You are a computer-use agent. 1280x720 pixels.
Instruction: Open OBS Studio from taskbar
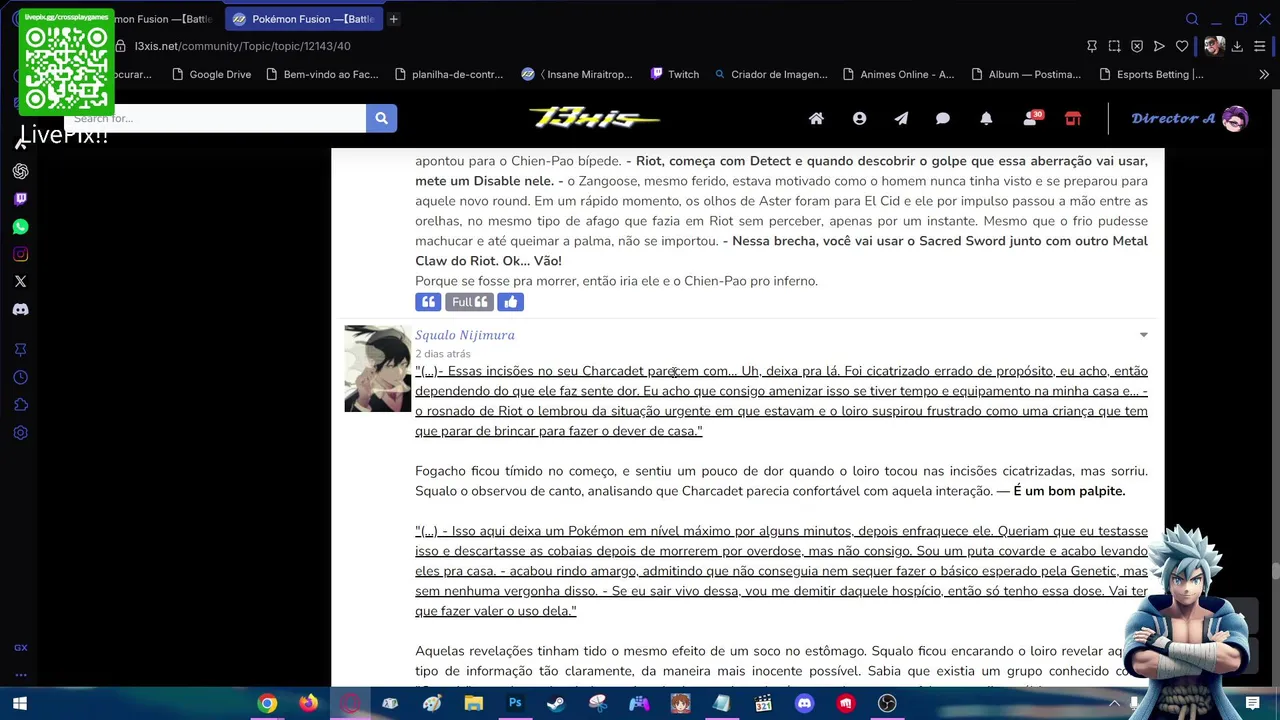tap(887, 704)
